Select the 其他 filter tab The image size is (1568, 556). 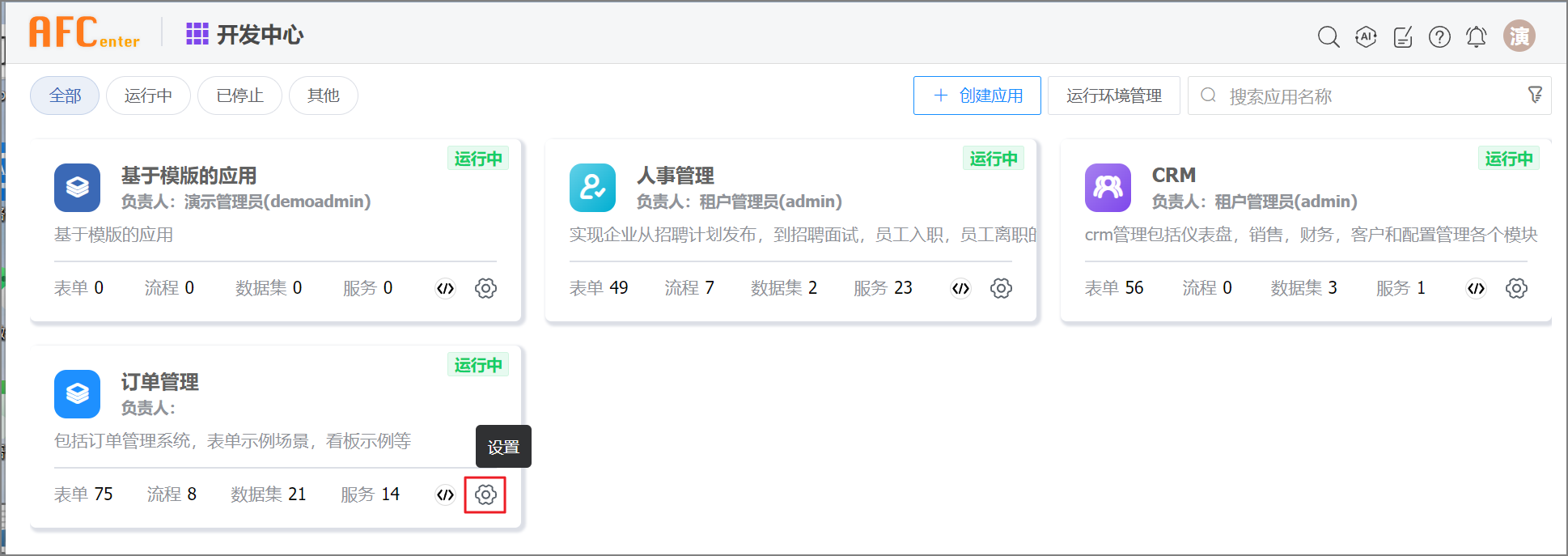(x=323, y=95)
